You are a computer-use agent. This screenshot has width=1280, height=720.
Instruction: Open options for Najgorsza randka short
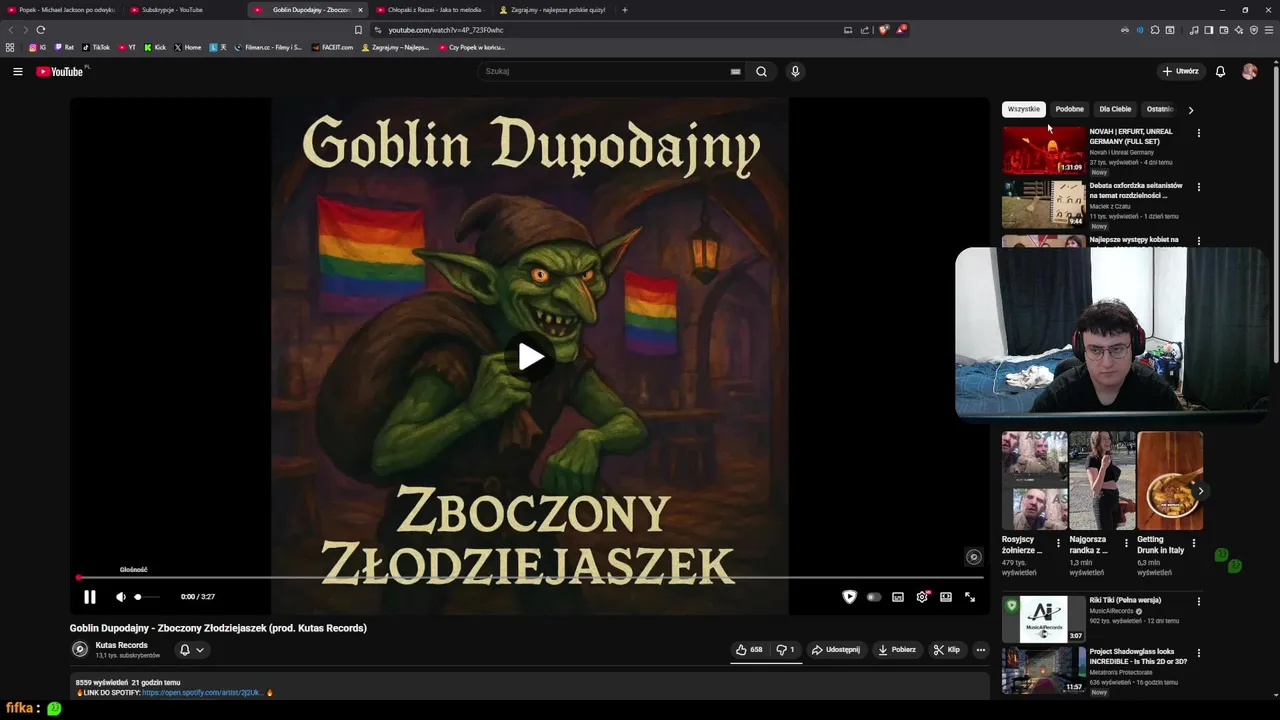(1126, 543)
